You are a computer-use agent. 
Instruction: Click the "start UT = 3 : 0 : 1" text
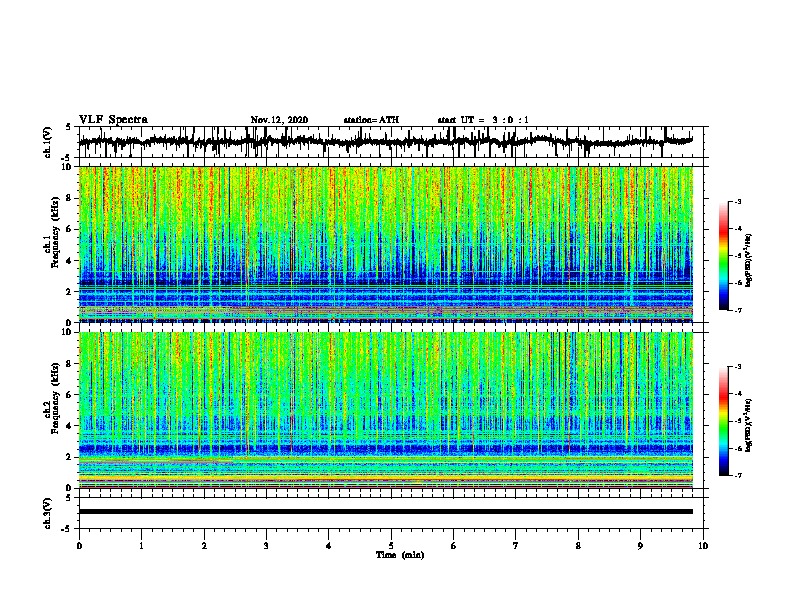click(x=483, y=120)
